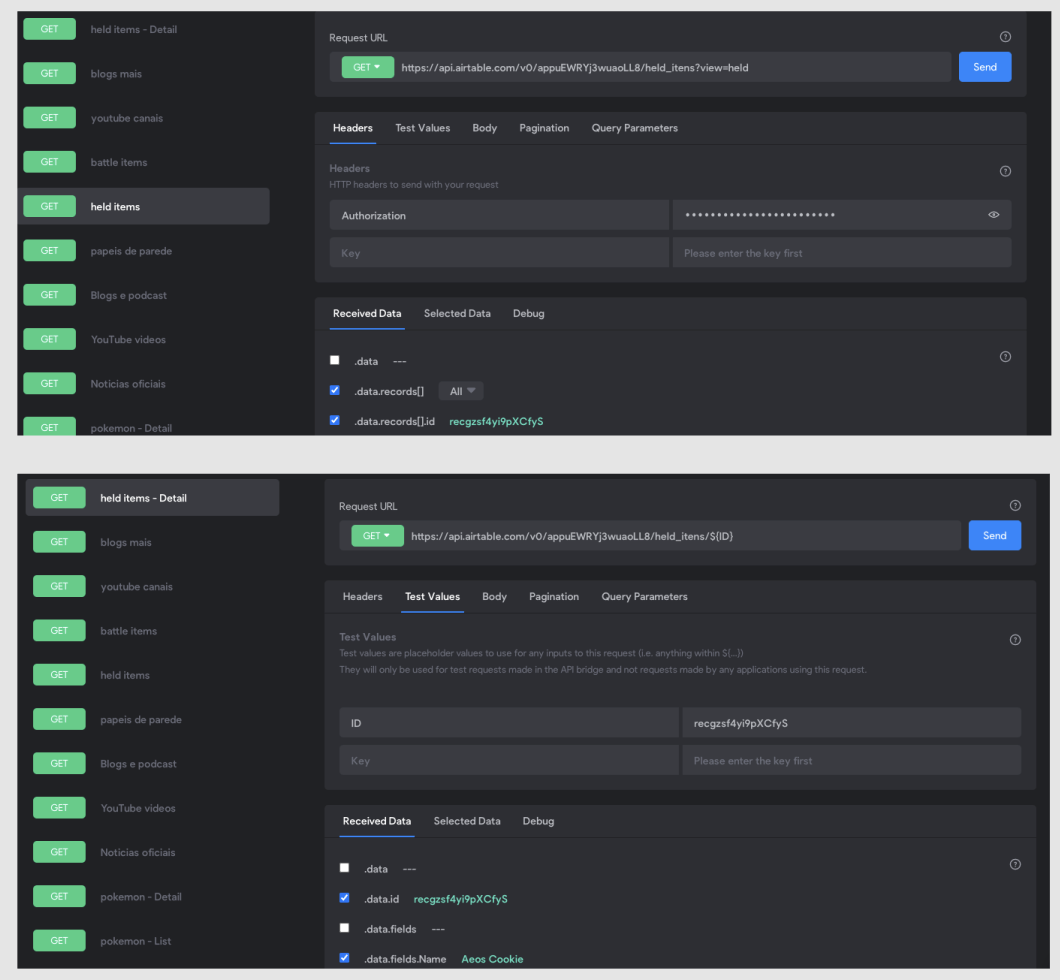Open 'pokemon - List' request in the lower list
Image resolution: width=1060 pixels, height=980 pixels.
[135, 941]
